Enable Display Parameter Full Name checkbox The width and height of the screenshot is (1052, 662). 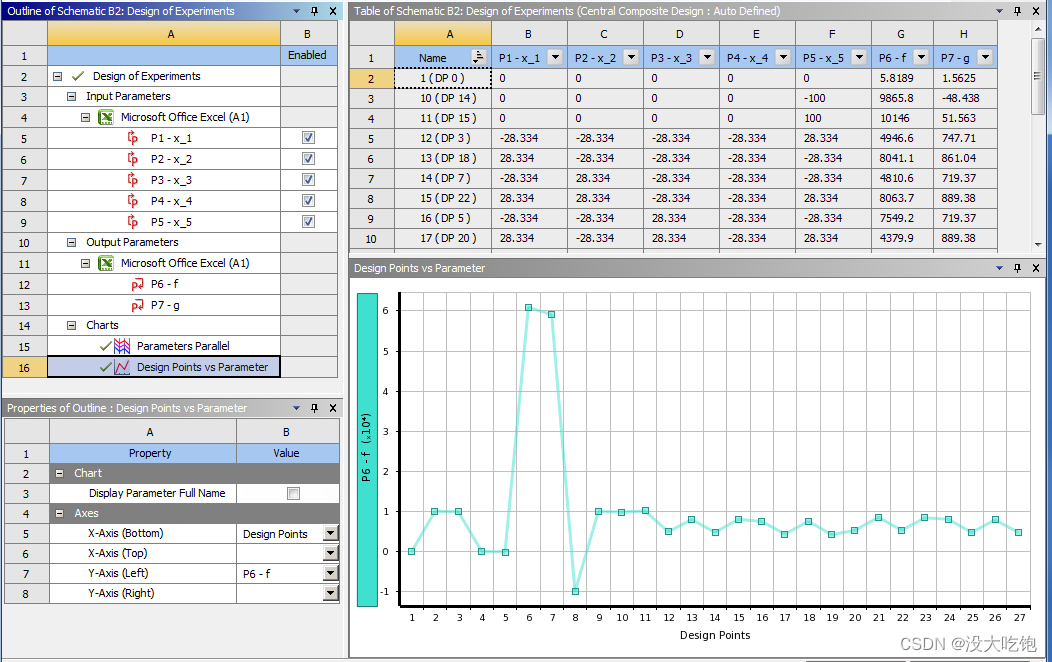(293, 493)
